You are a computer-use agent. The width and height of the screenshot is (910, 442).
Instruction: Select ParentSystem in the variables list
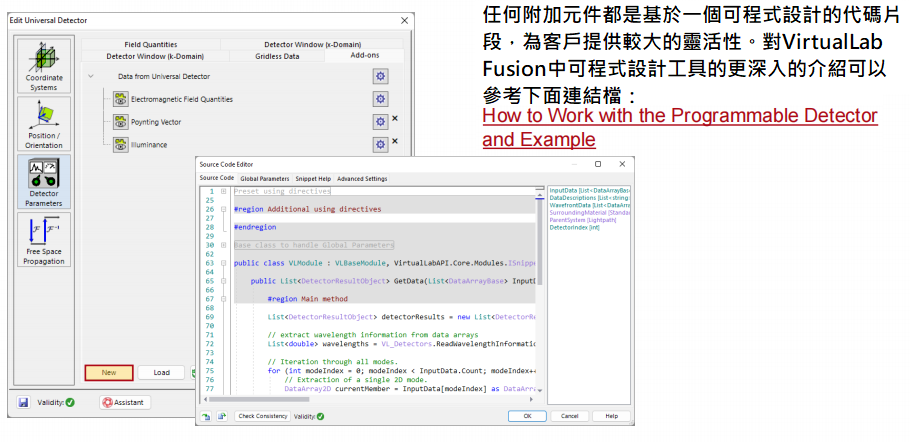point(583,220)
